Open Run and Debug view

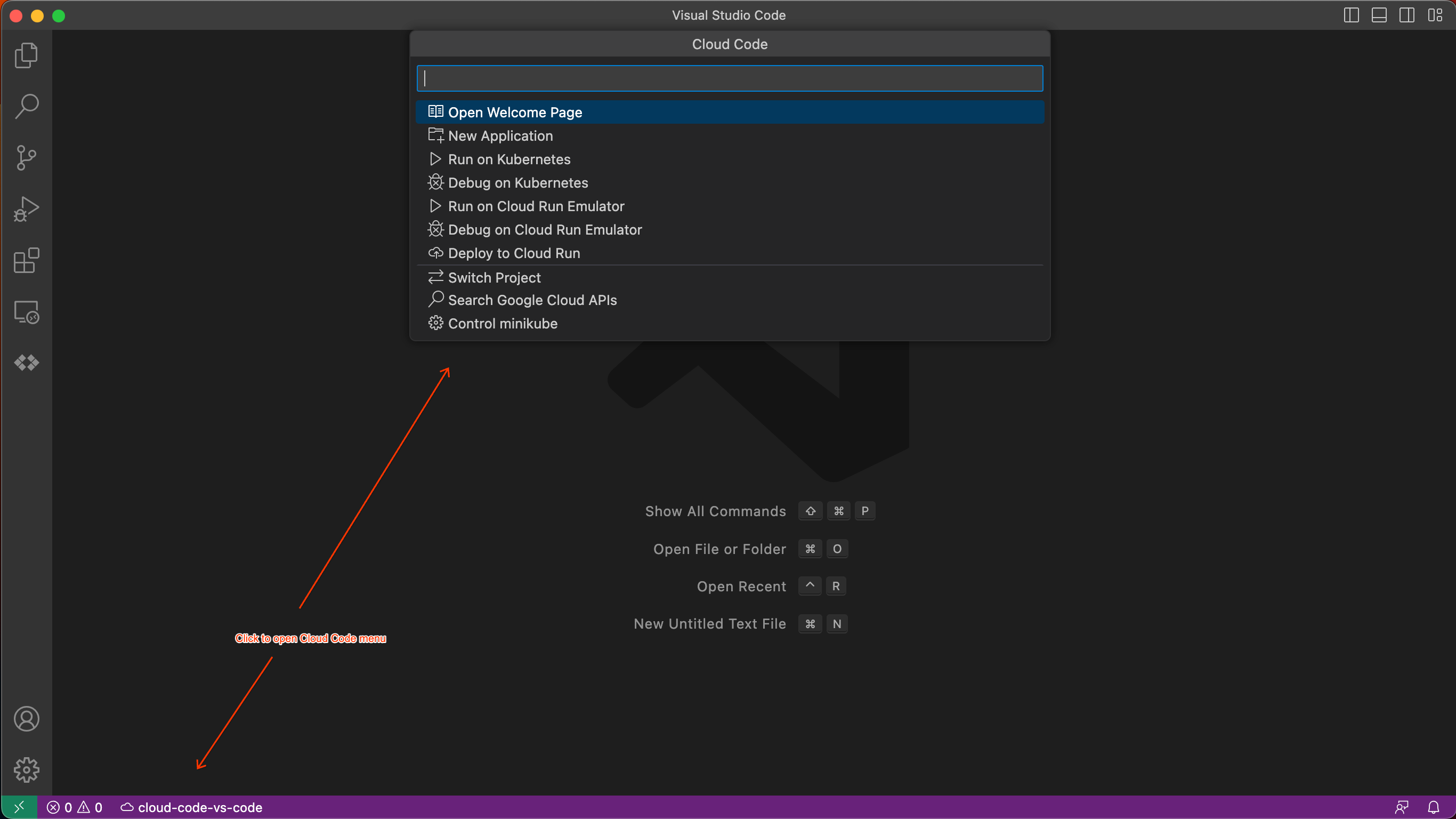[26, 208]
